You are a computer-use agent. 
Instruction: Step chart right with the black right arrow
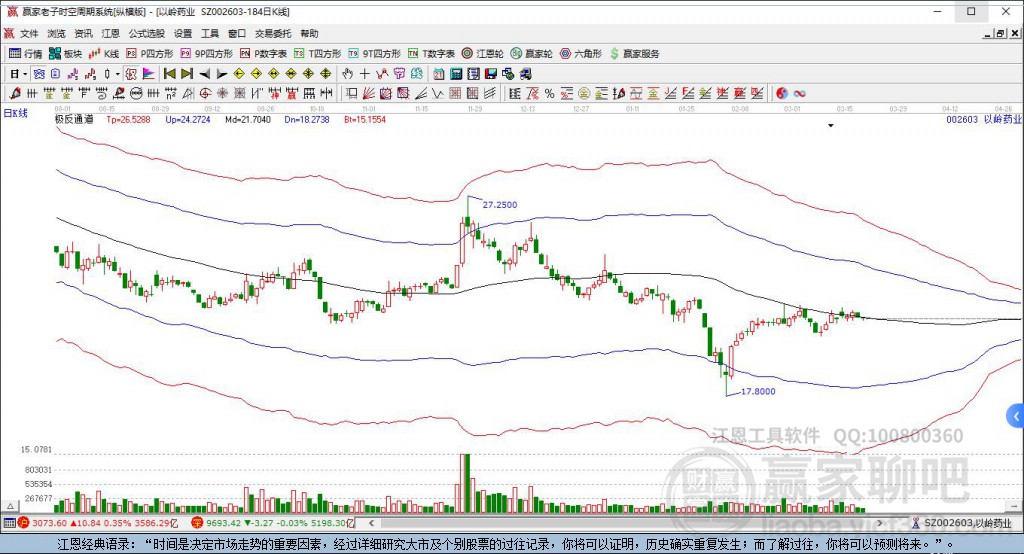(x=222, y=74)
